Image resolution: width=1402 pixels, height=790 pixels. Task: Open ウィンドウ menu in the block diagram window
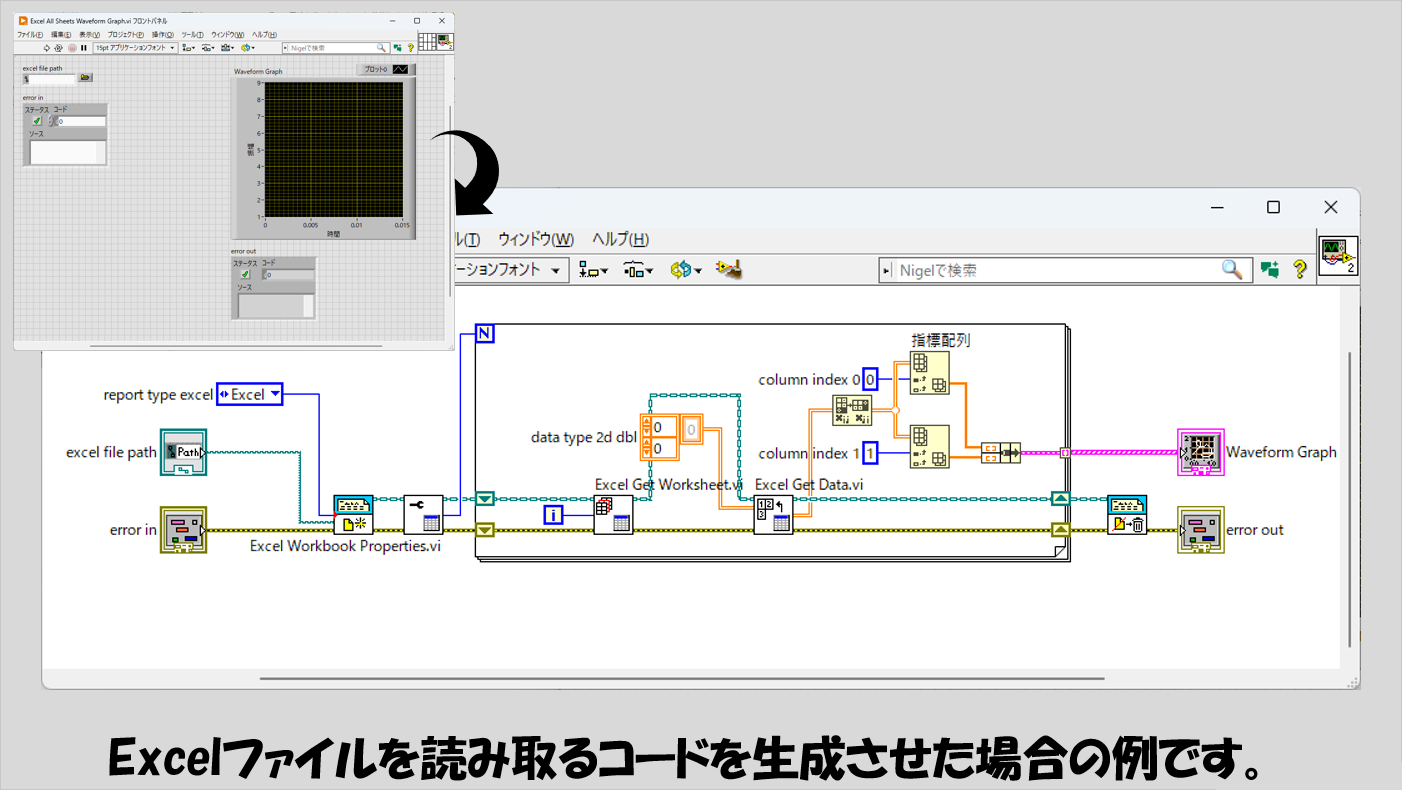pos(536,240)
